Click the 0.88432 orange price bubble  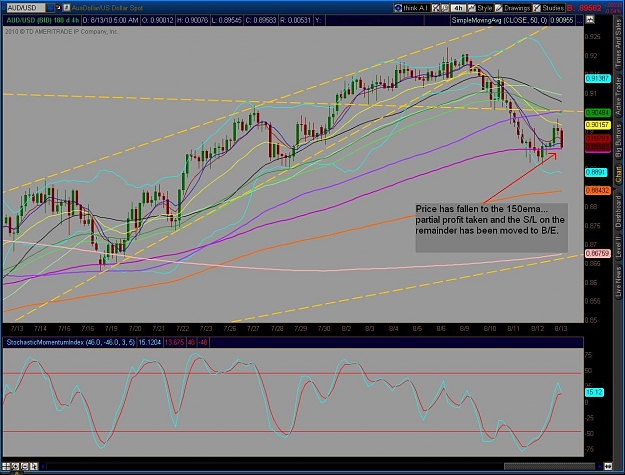point(597,191)
